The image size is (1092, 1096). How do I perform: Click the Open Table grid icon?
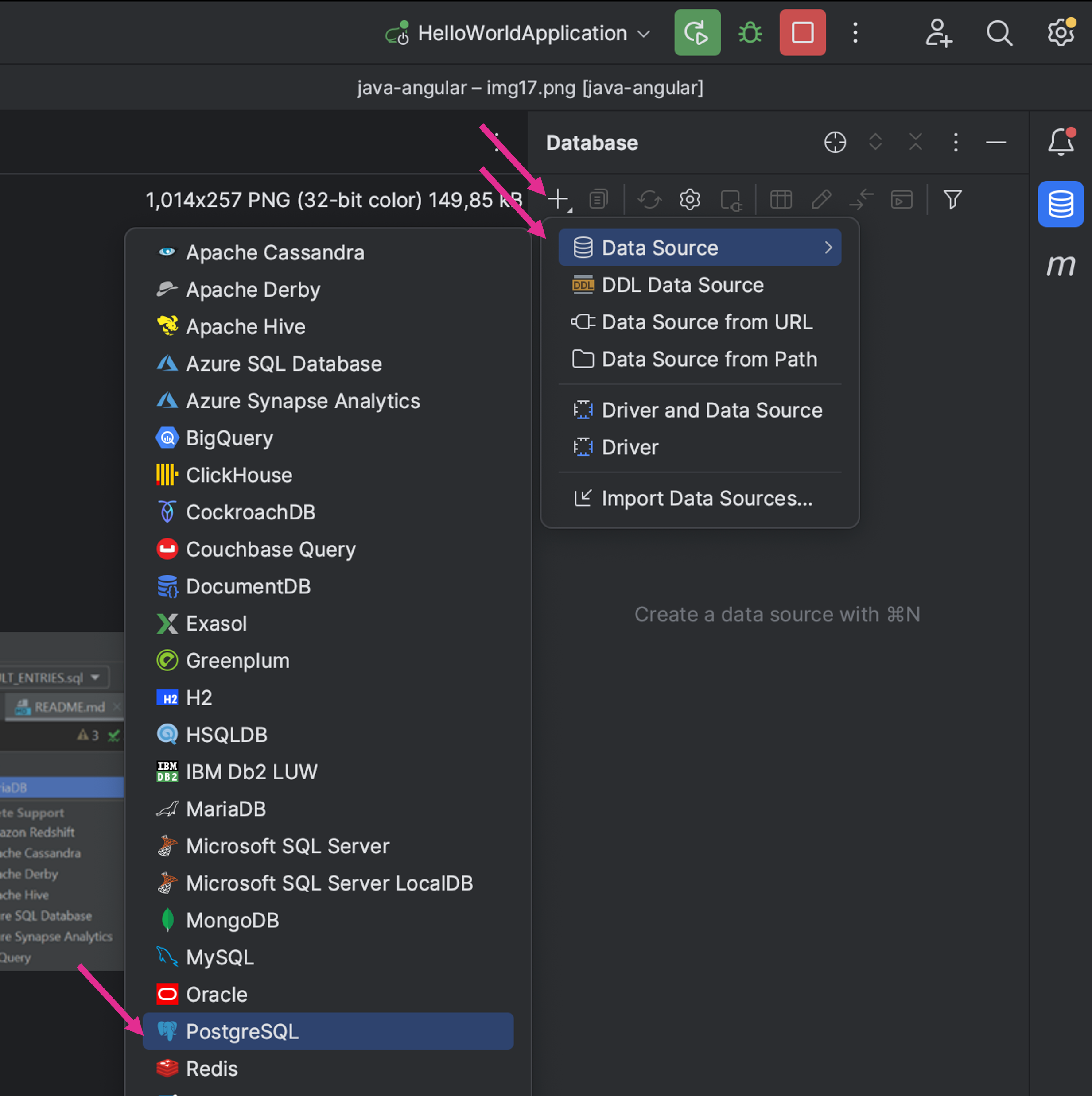(x=781, y=199)
